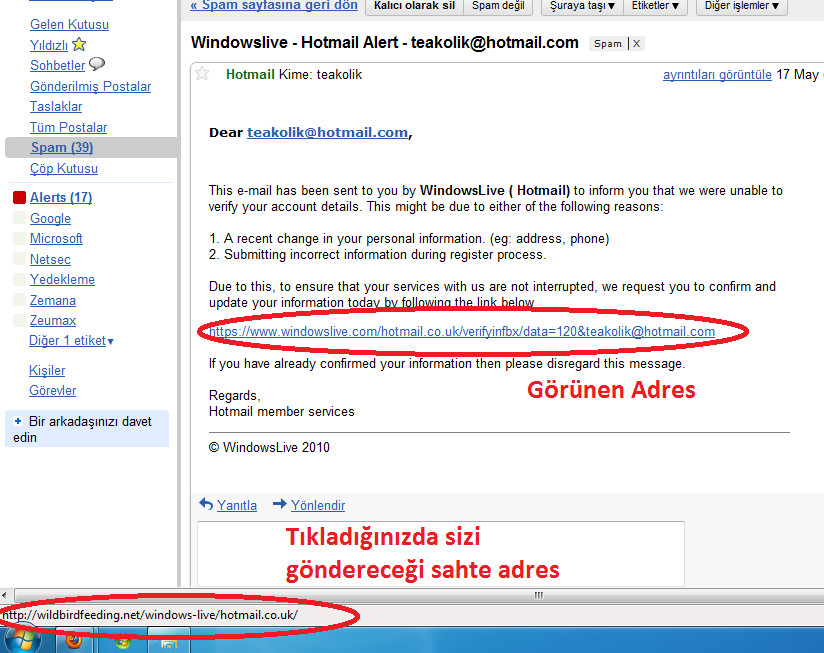Click the wildbirdfeeding.net status bar URL
The height and width of the screenshot is (653, 824).
pyautogui.click(x=149, y=615)
